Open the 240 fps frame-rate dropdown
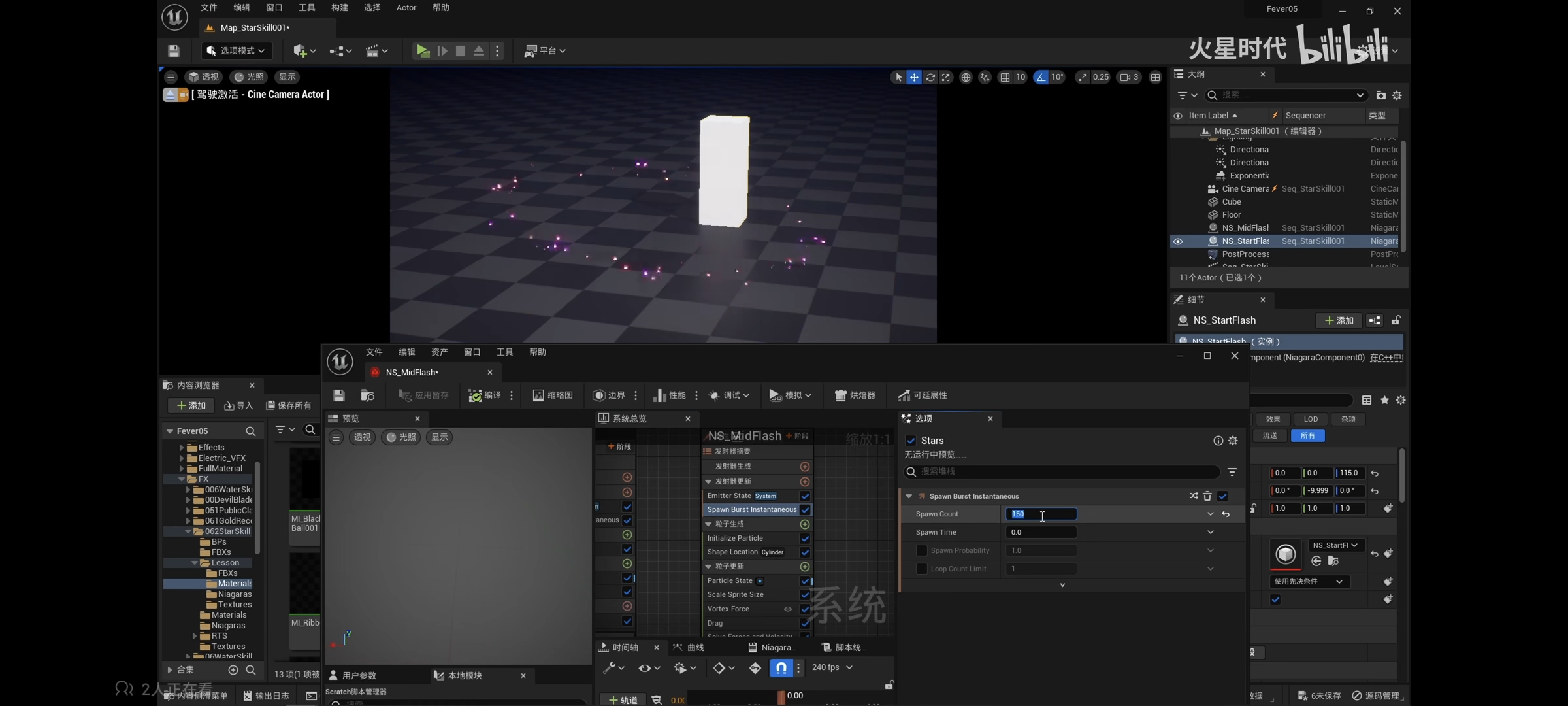The width and height of the screenshot is (1568, 706). [x=832, y=667]
